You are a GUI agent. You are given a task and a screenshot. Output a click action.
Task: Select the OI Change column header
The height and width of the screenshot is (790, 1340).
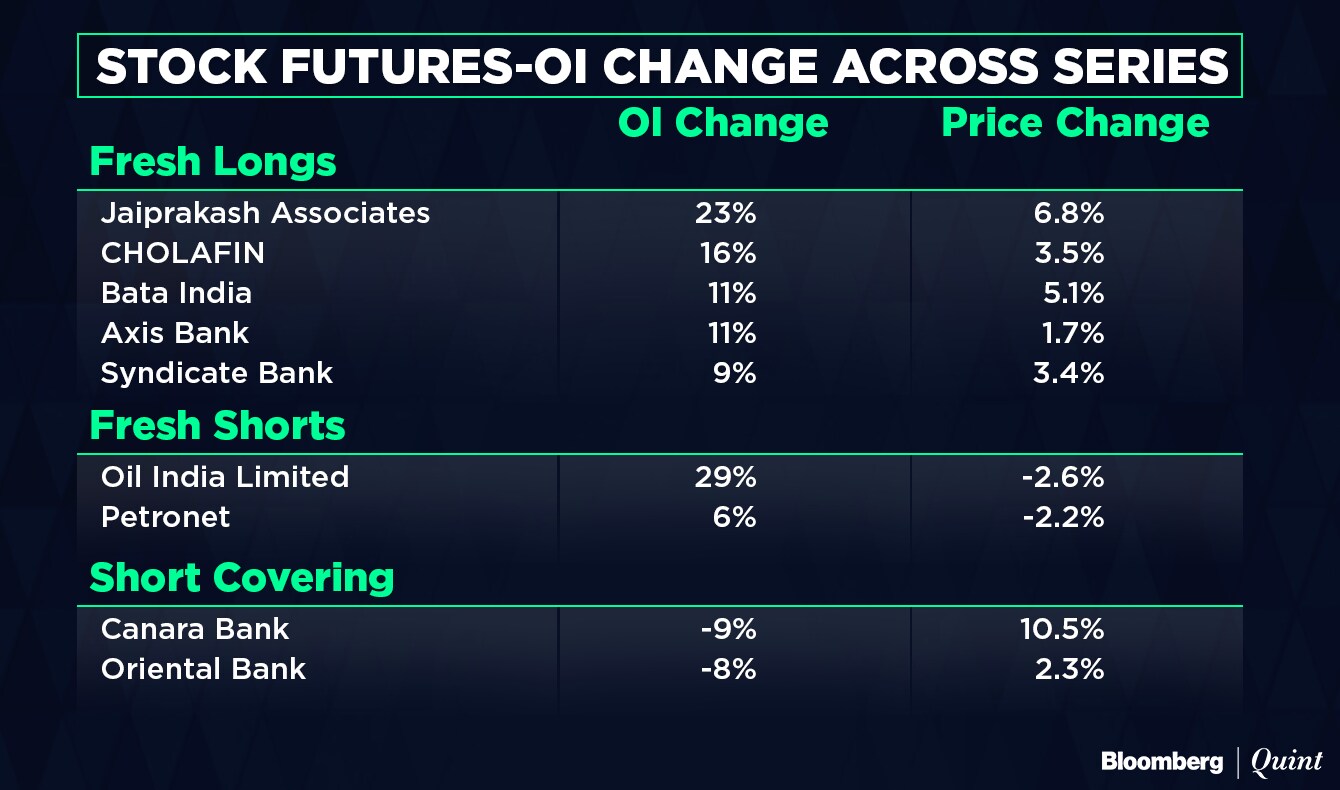pyautogui.click(x=723, y=123)
